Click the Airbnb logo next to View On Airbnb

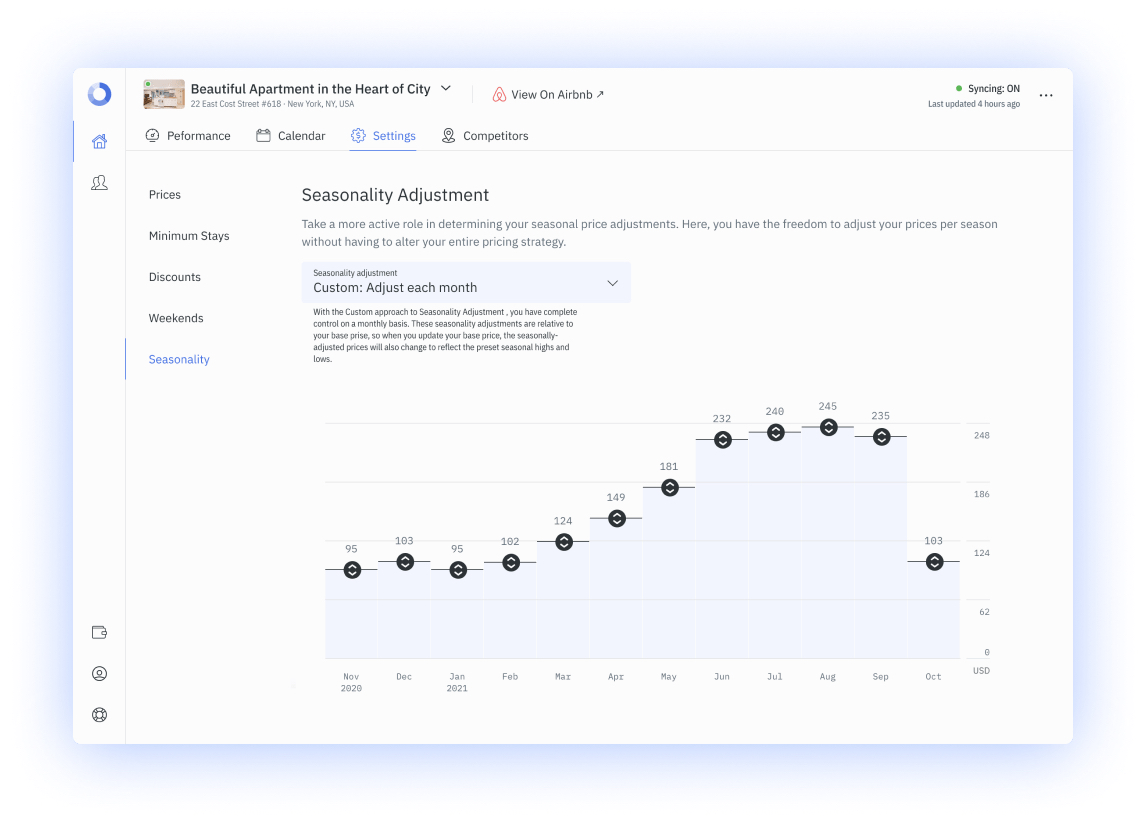point(498,94)
